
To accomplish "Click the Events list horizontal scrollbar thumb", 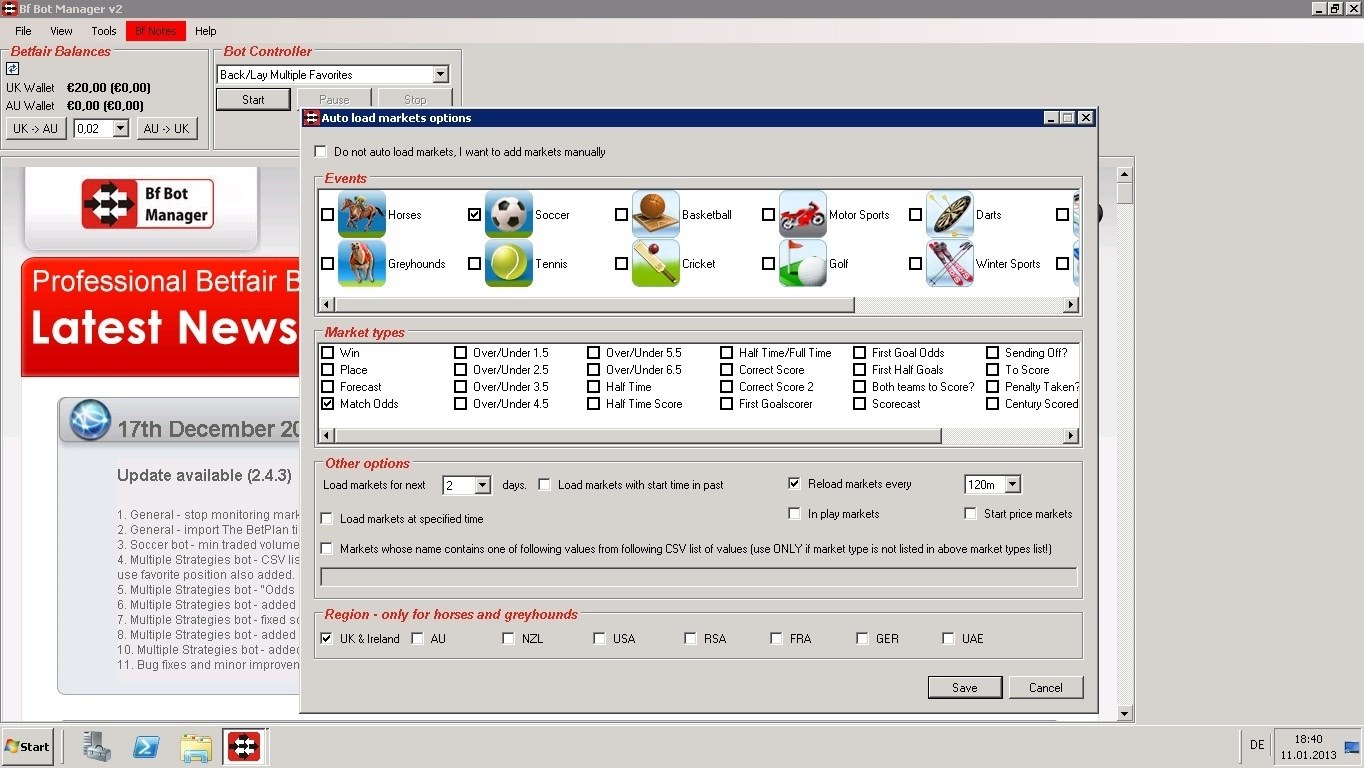I will point(594,305).
